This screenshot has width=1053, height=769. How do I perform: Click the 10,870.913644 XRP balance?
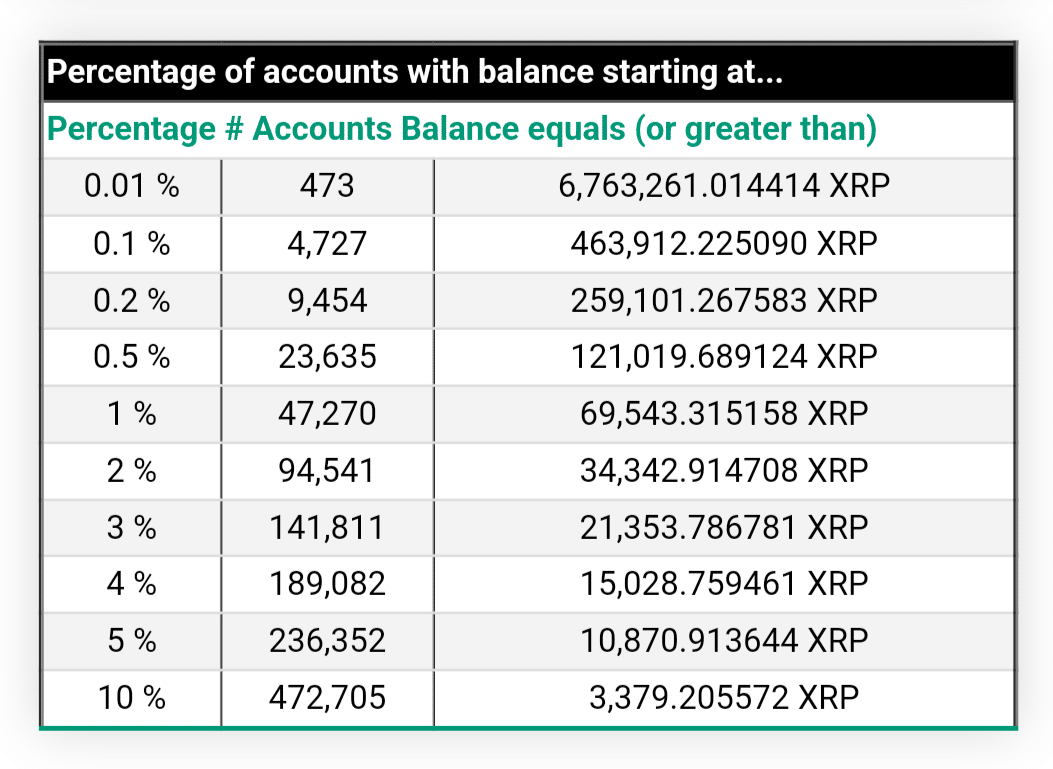coord(724,640)
